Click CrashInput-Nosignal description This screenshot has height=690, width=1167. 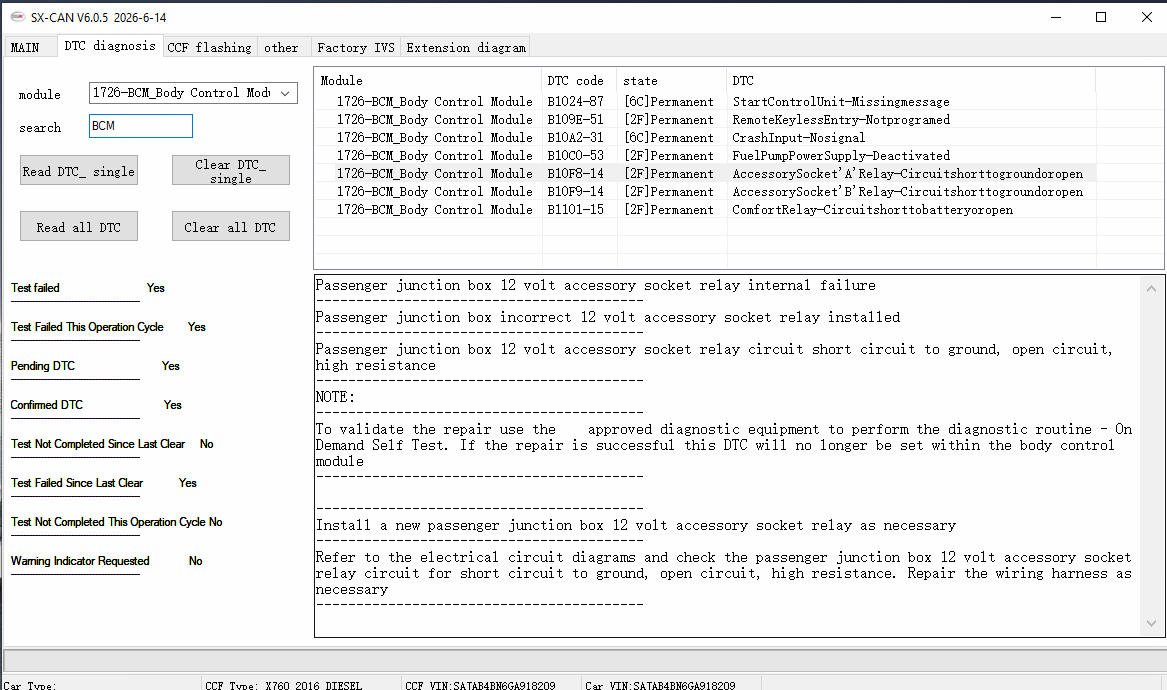tap(799, 138)
